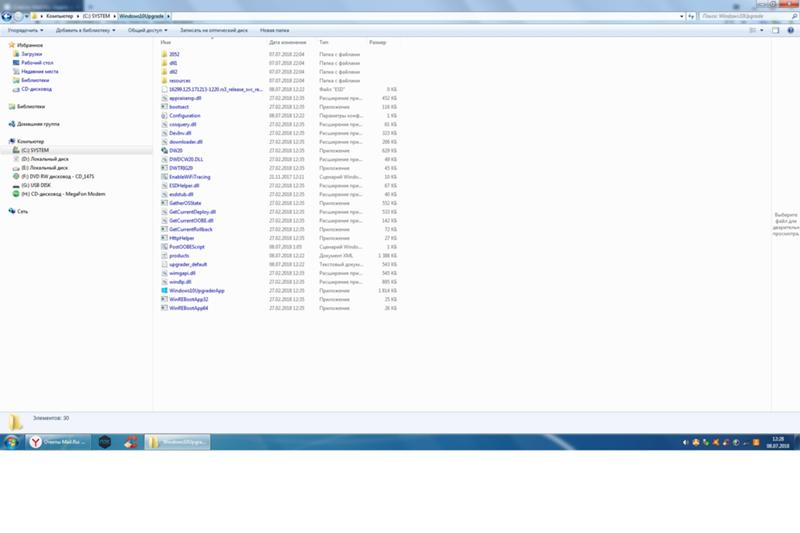Select the DWTRIG20 application icon
The width and height of the screenshot is (800, 533).
pos(164,168)
